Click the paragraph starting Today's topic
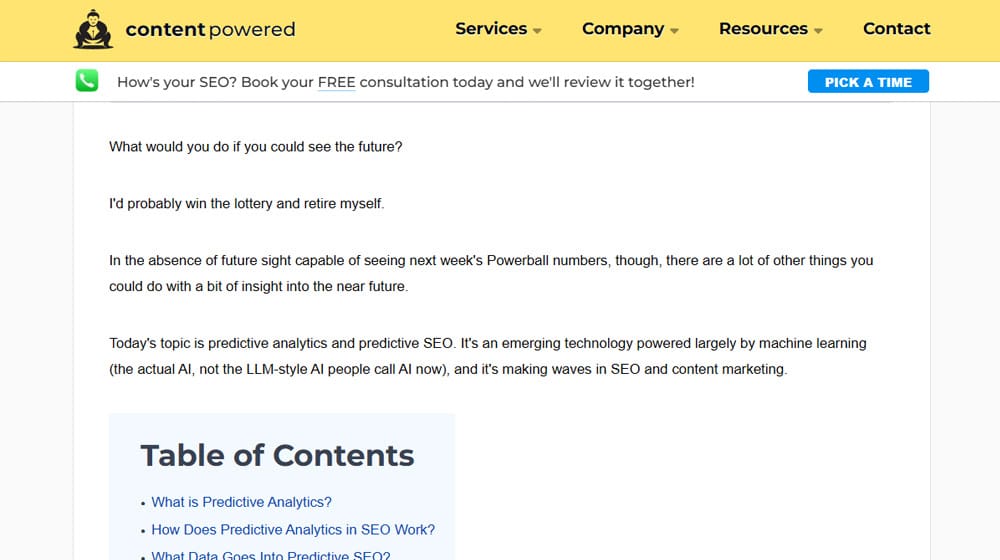Screen dimensions: 1000x560 point(488,356)
